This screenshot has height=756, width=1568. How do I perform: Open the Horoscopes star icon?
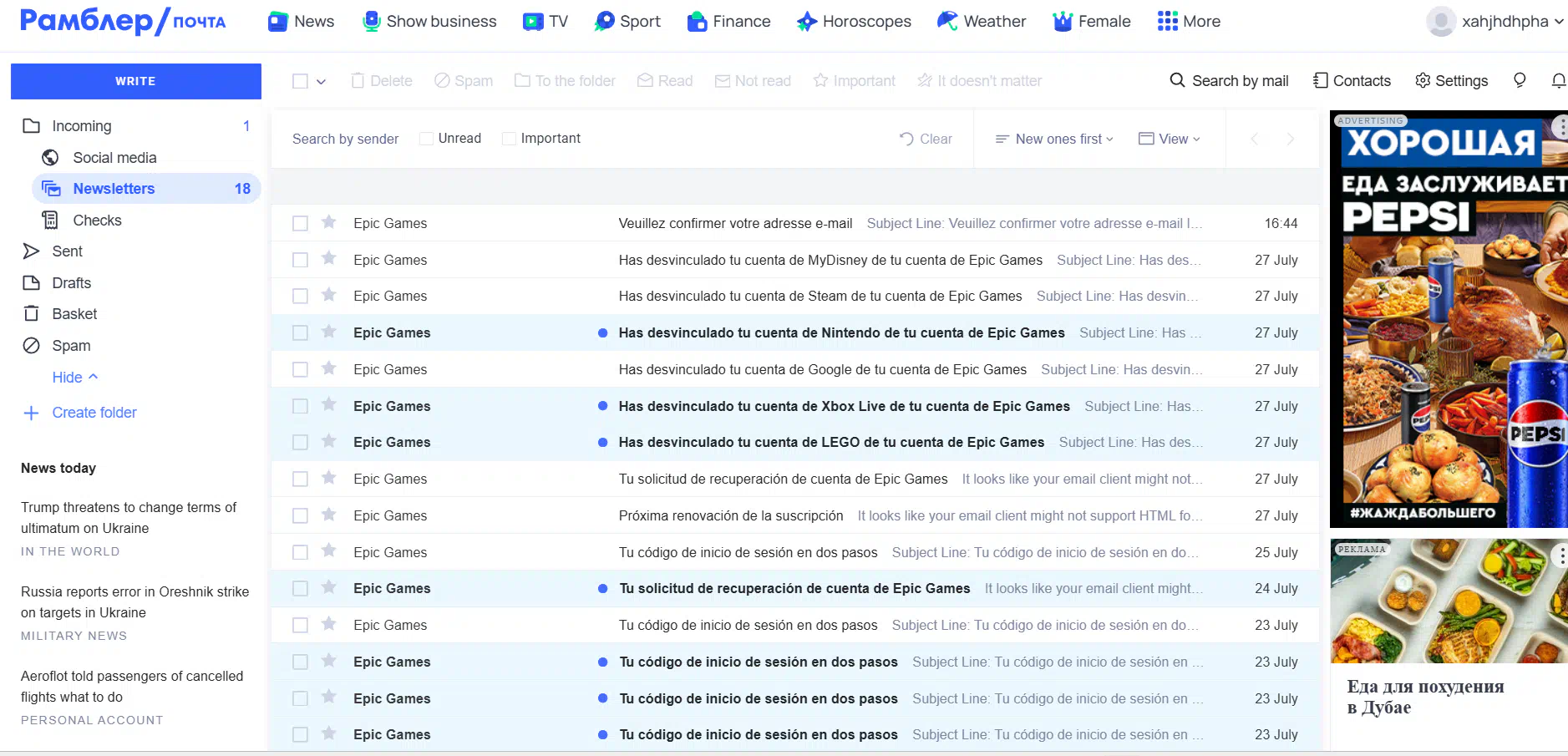806,22
